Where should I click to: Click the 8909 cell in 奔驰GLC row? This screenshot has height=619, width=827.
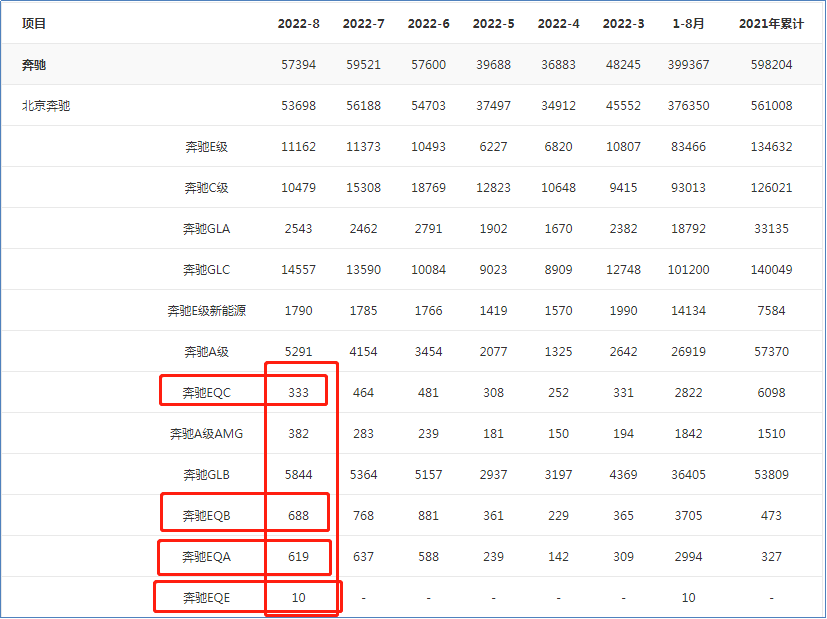(x=559, y=269)
